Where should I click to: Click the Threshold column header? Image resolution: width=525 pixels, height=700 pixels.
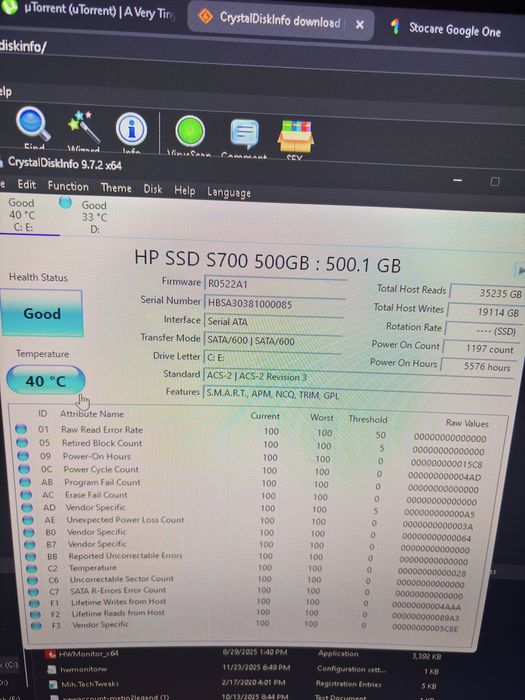coord(368,419)
